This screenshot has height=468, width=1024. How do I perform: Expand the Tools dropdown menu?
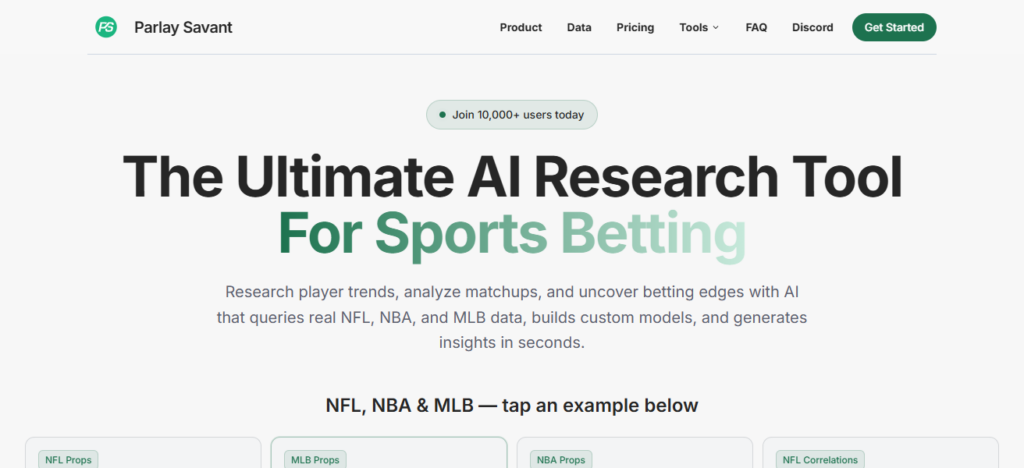click(x=699, y=27)
